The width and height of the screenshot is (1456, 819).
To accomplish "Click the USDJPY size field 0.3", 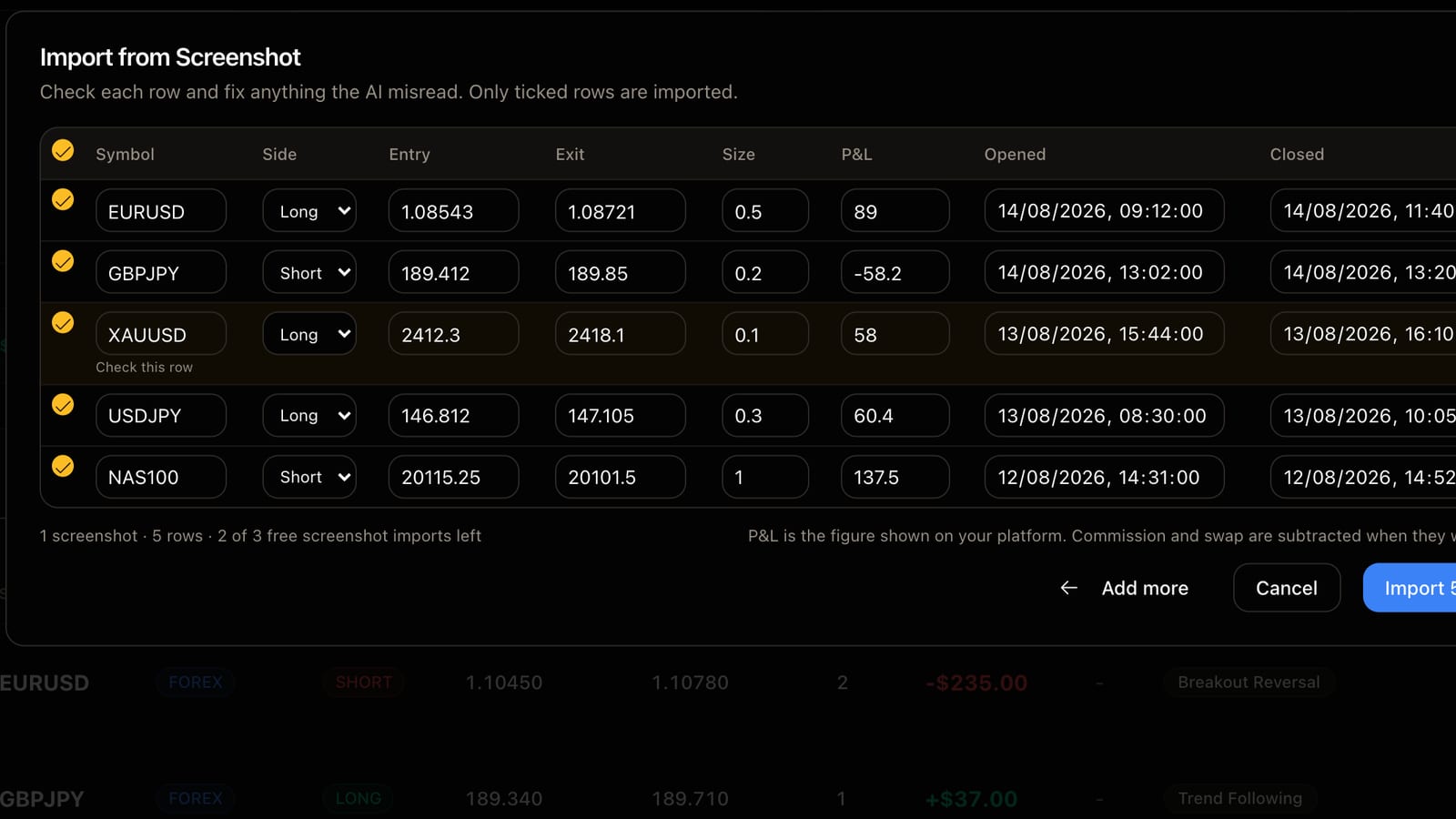I will click(765, 415).
